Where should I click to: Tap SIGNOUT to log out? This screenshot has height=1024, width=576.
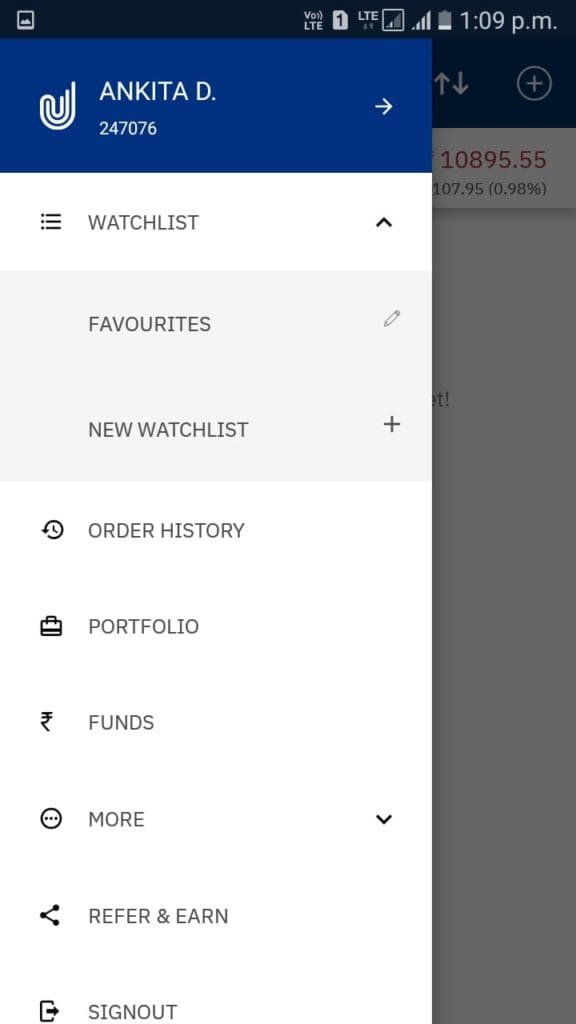tap(132, 1011)
